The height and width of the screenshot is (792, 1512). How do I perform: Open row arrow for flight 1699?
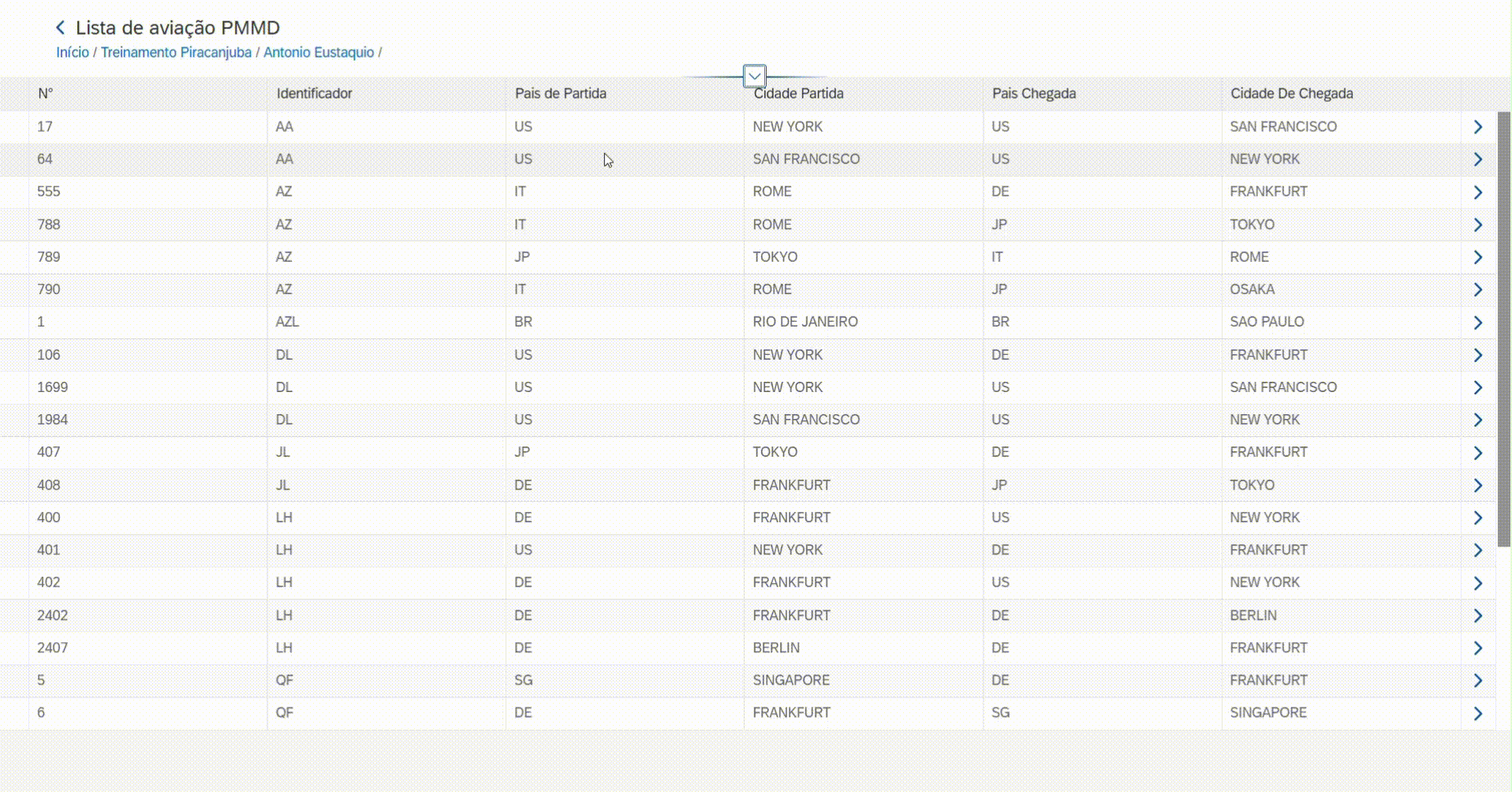1477,387
